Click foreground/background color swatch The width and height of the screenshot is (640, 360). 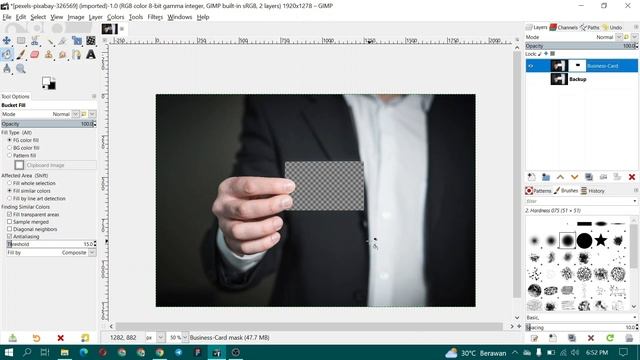[x=49, y=83]
